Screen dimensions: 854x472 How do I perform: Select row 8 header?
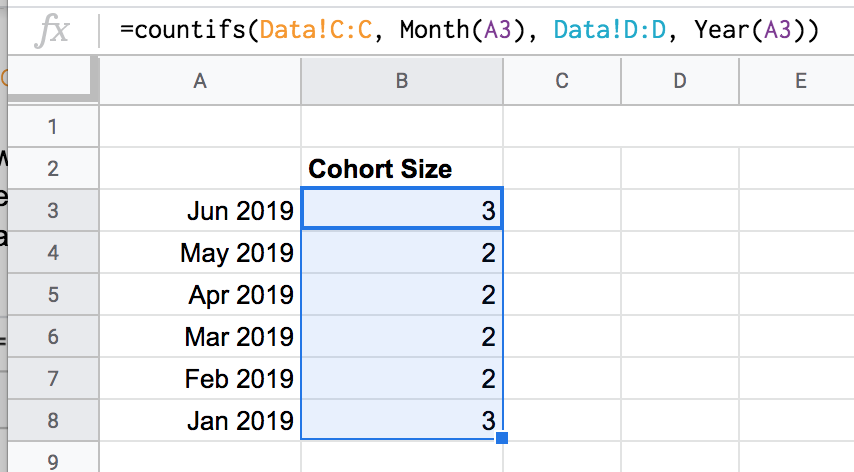click(x=53, y=421)
